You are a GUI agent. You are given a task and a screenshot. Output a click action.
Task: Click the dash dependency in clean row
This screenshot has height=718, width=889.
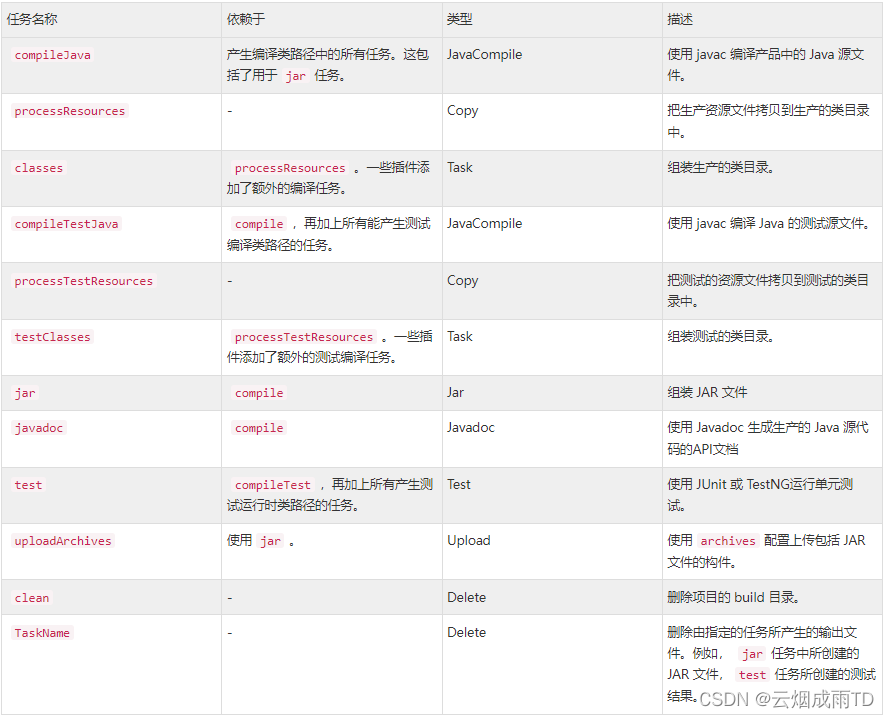point(230,598)
